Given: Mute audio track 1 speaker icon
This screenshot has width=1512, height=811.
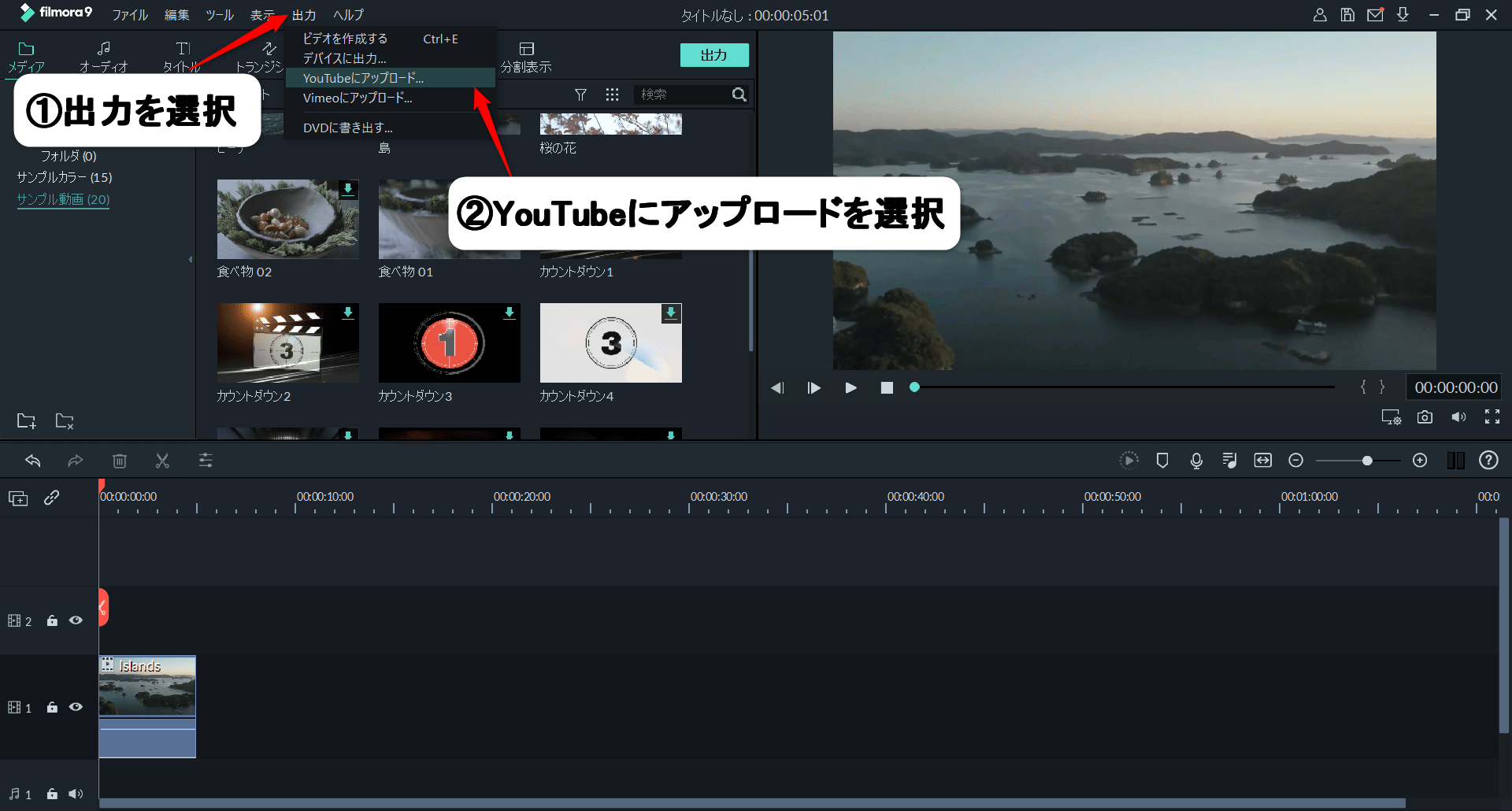Looking at the screenshot, I should [x=76, y=794].
